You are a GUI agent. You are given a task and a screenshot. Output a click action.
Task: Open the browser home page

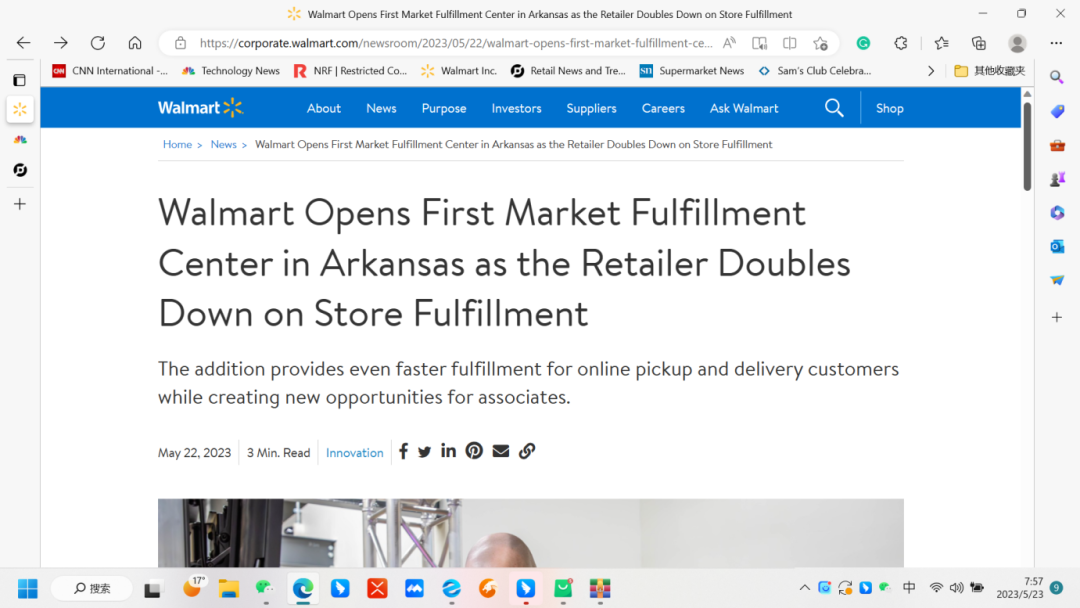click(135, 43)
